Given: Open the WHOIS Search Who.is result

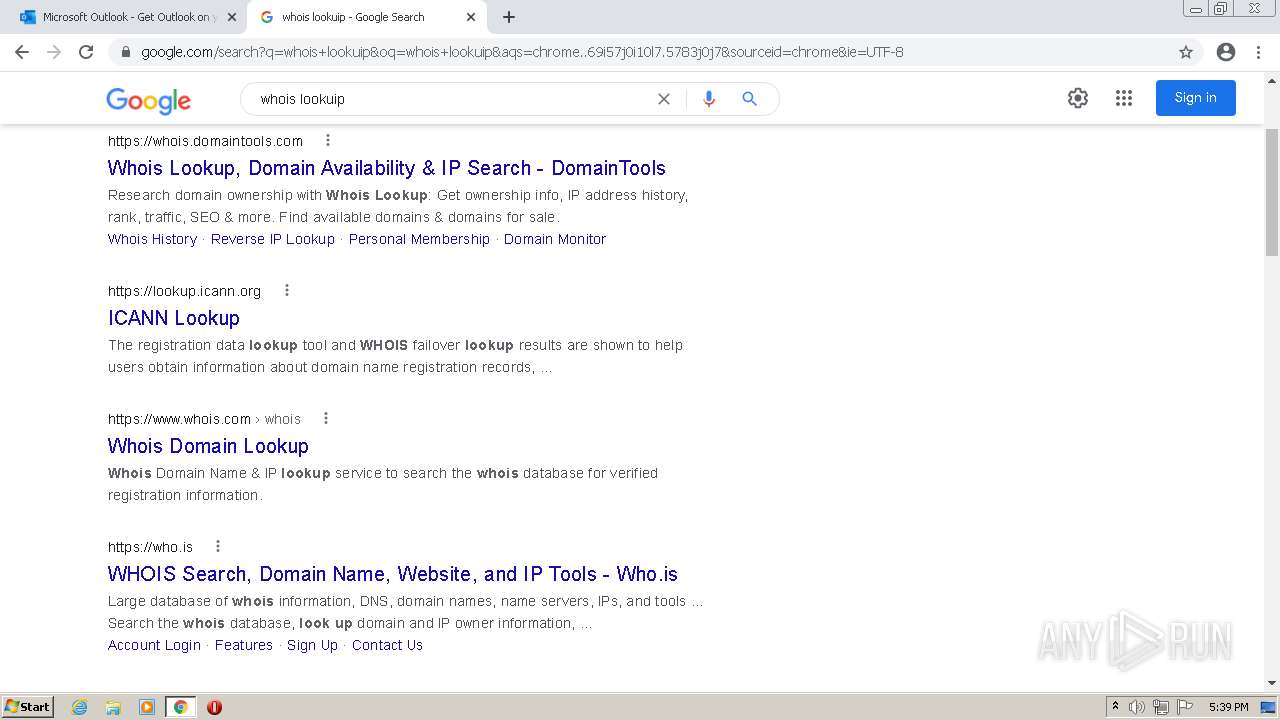Looking at the screenshot, I should pos(393,574).
